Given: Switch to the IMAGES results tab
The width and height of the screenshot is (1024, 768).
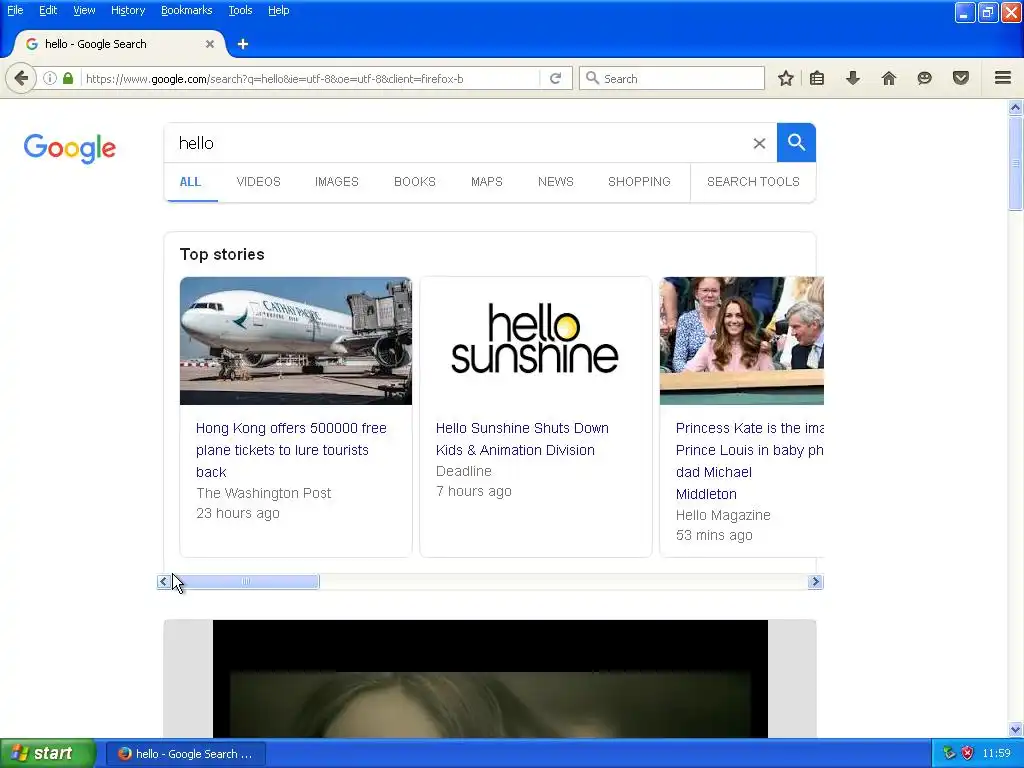Looking at the screenshot, I should (x=337, y=182).
